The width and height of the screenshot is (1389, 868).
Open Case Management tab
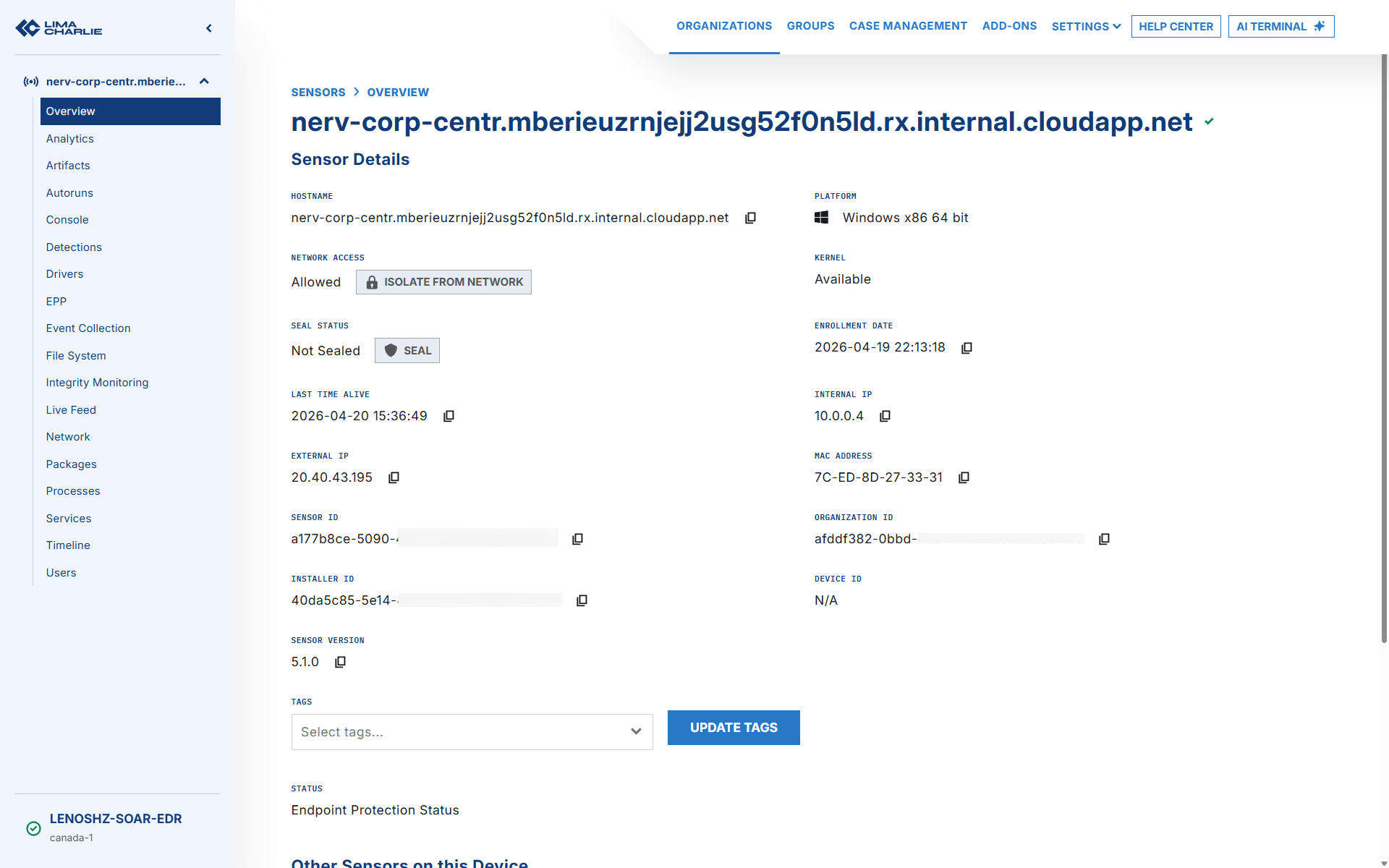click(x=908, y=26)
